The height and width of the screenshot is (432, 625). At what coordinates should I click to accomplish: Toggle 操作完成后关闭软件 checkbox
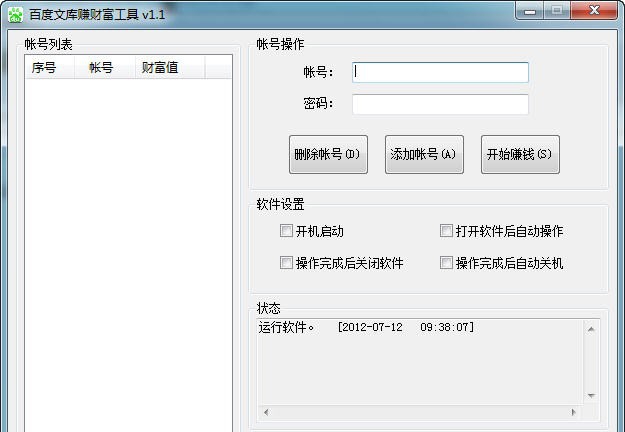(x=286, y=263)
